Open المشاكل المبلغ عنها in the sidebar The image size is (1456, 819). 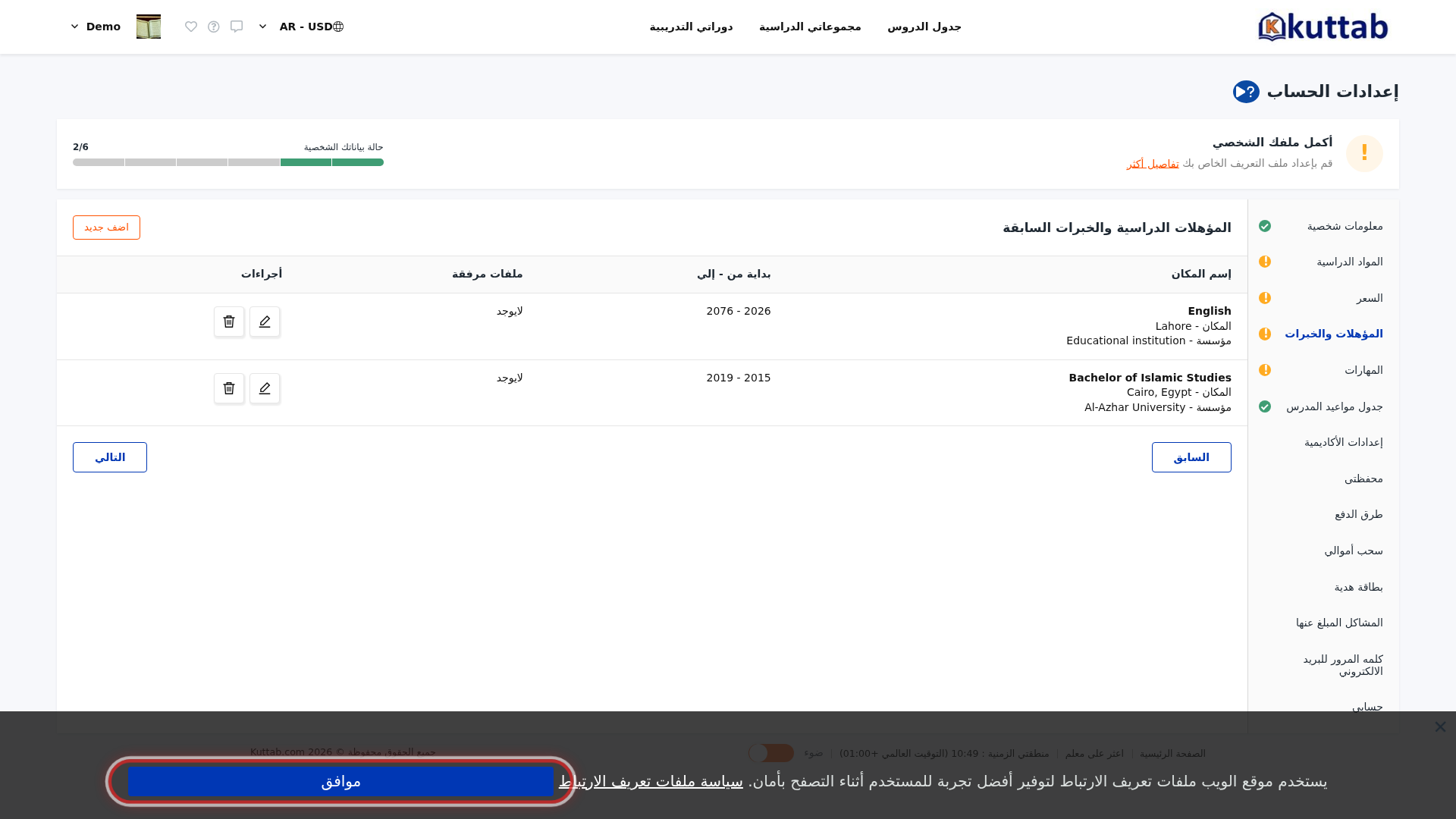[x=1339, y=623]
